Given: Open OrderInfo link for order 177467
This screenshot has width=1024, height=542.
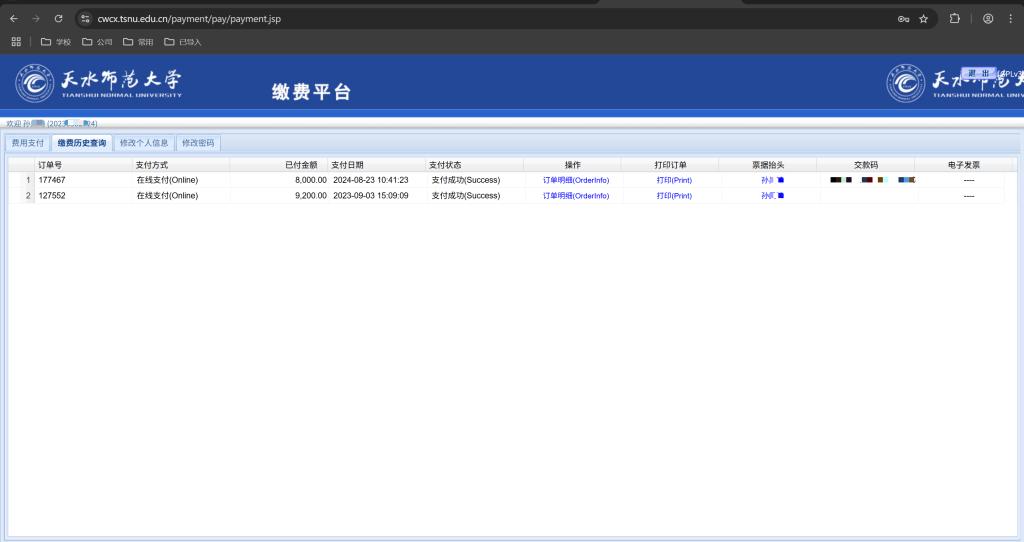Looking at the screenshot, I should (x=575, y=180).
